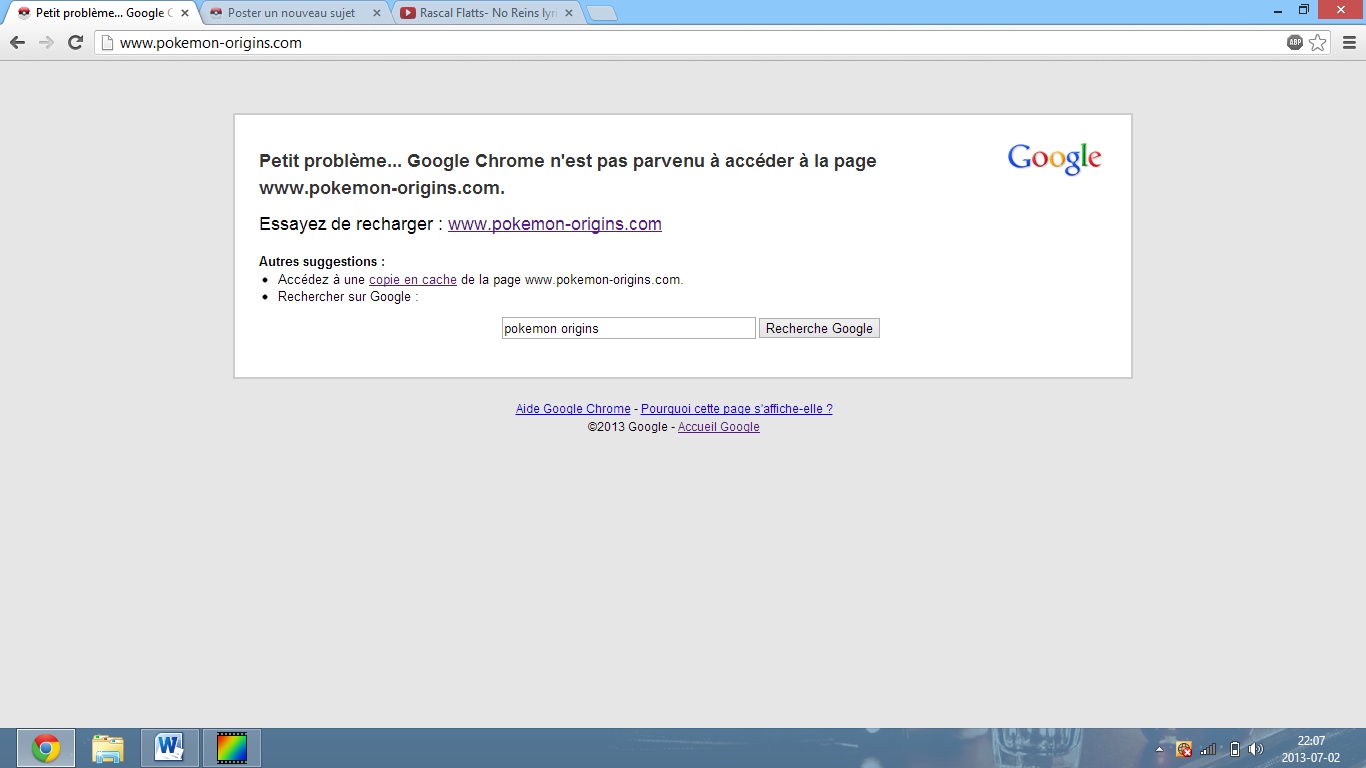Close the Rascal Flatts YouTube tab
Image resolution: width=1366 pixels, height=768 pixels.
(x=569, y=13)
